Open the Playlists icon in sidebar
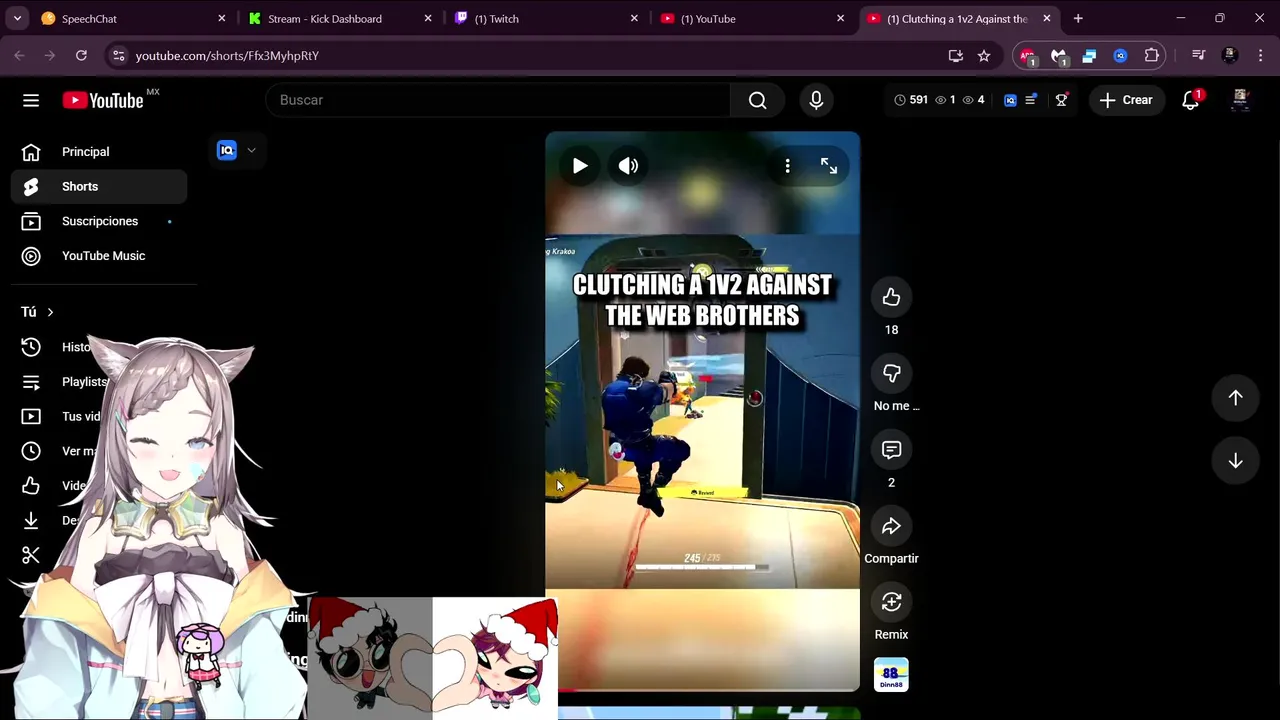Image resolution: width=1280 pixels, height=720 pixels. (x=31, y=382)
